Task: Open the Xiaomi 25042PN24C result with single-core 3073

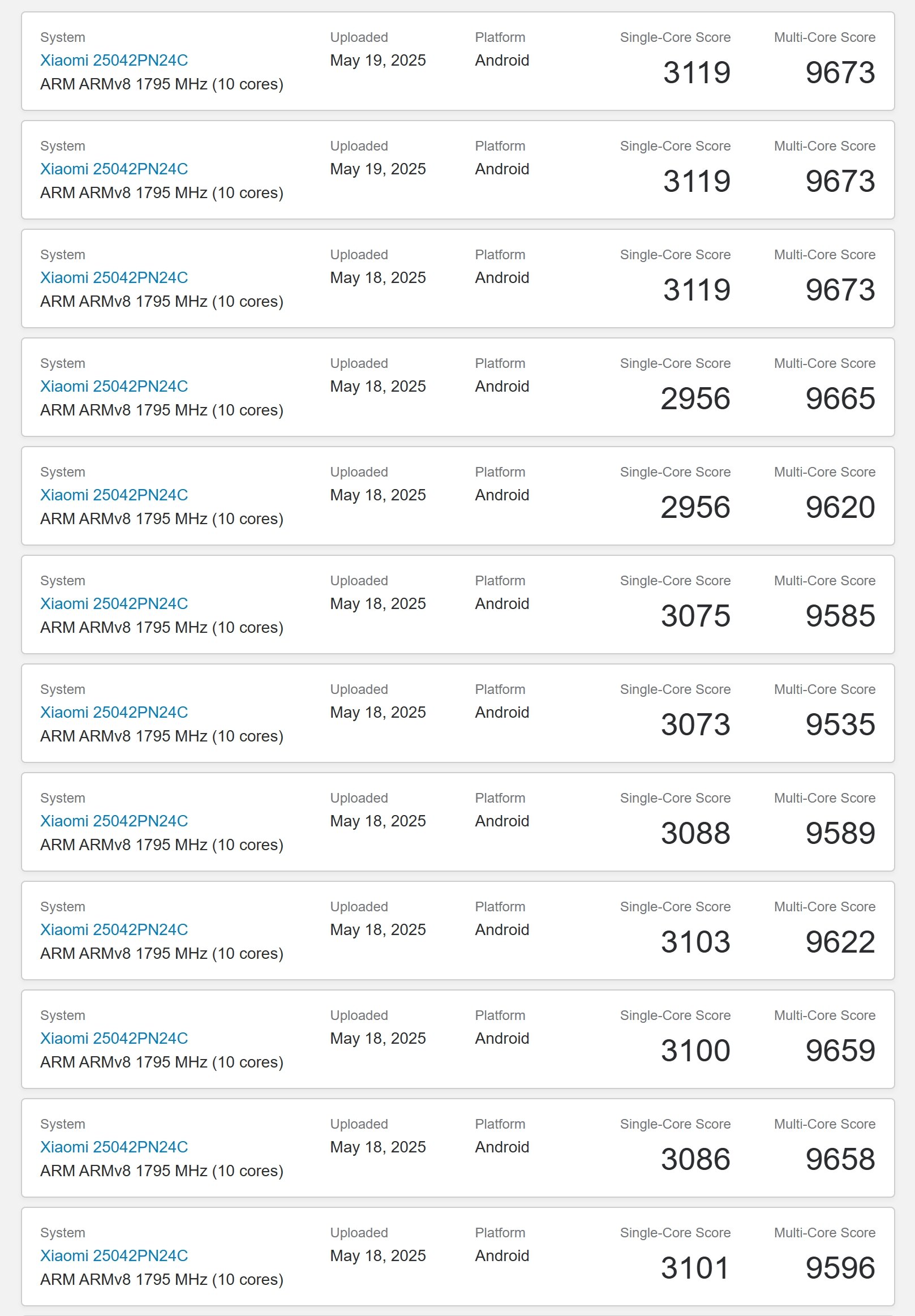Action: (114, 713)
